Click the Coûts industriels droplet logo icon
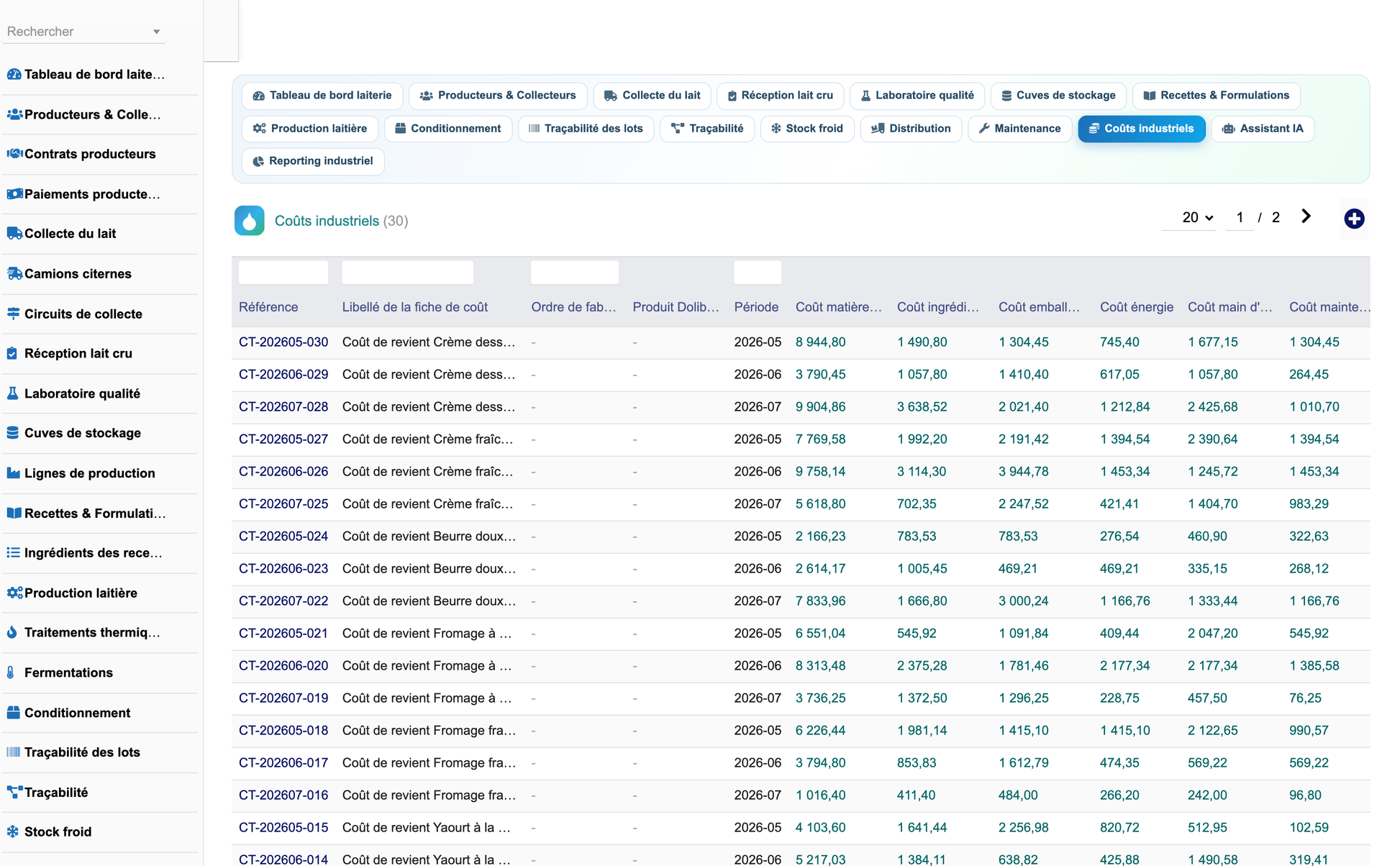 (250, 221)
